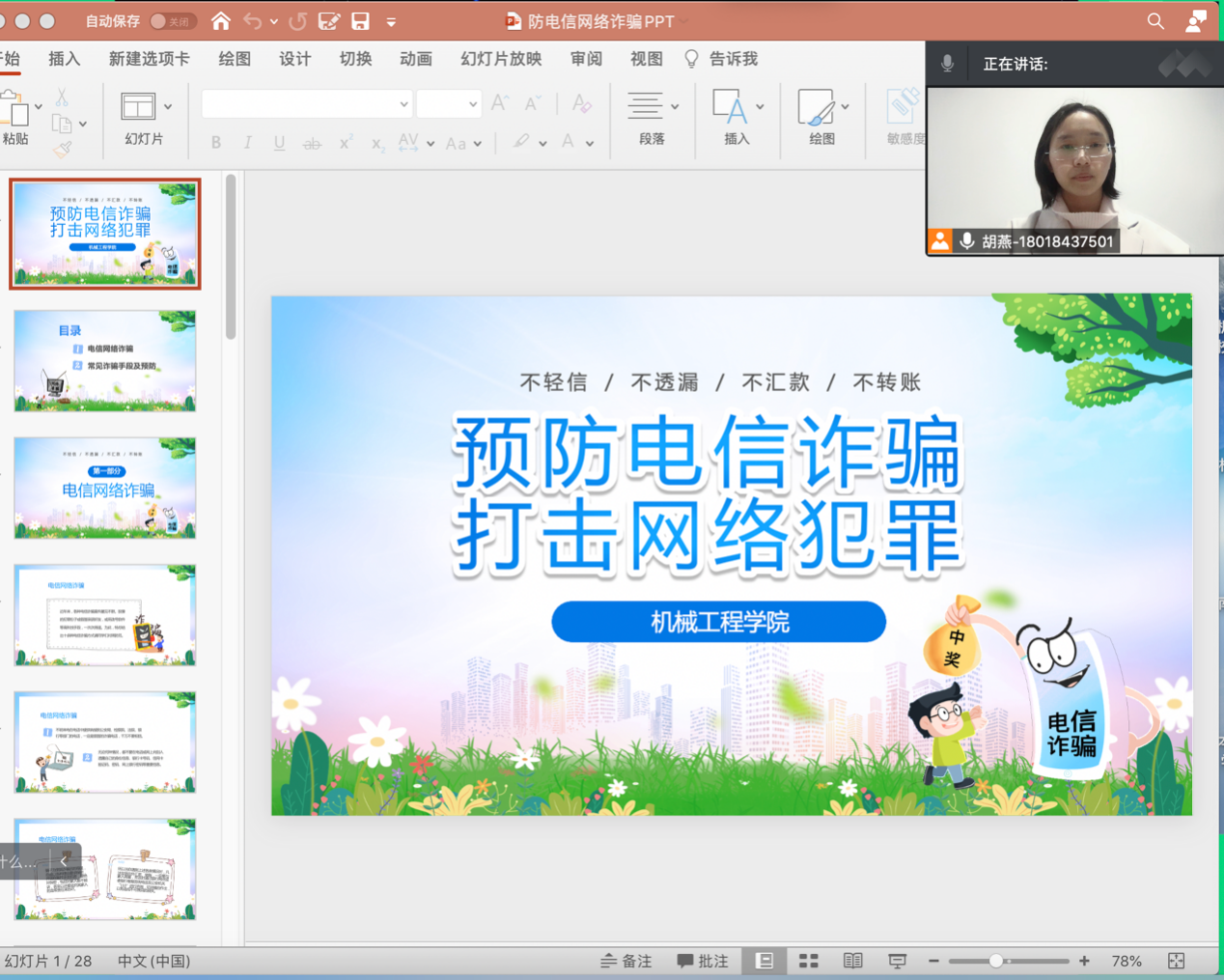The width and height of the screenshot is (1224, 980).
Task: Open reading view icon in status bar
Action: pos(852,961)
